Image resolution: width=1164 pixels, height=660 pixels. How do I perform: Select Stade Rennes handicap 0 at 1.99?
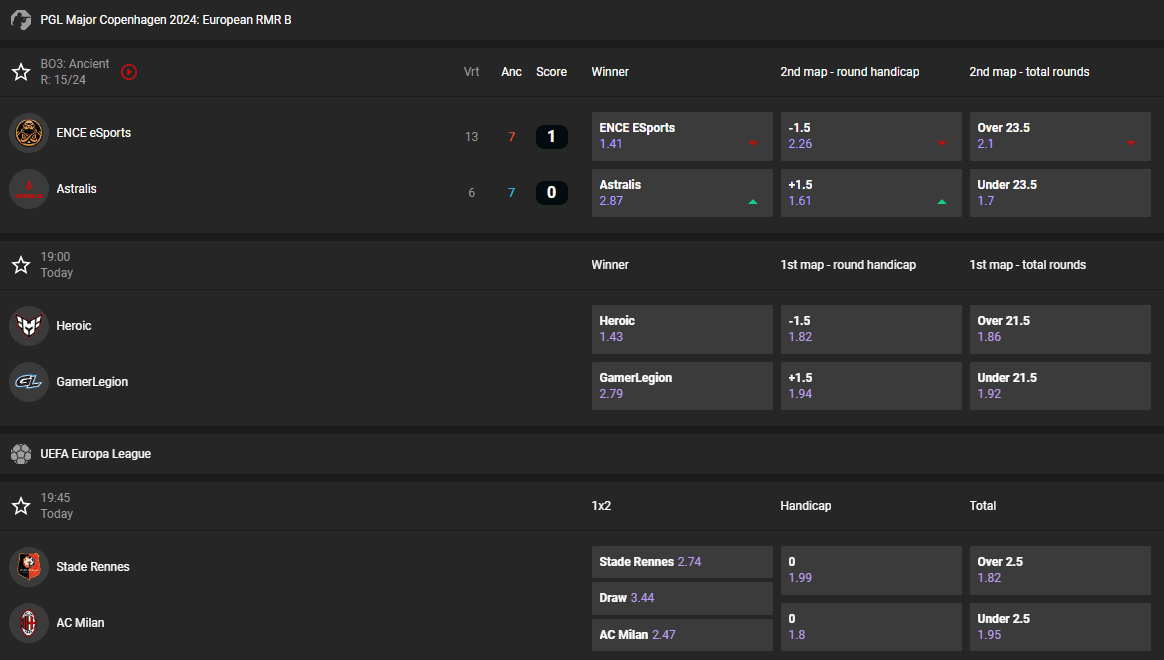click(871, 570)
